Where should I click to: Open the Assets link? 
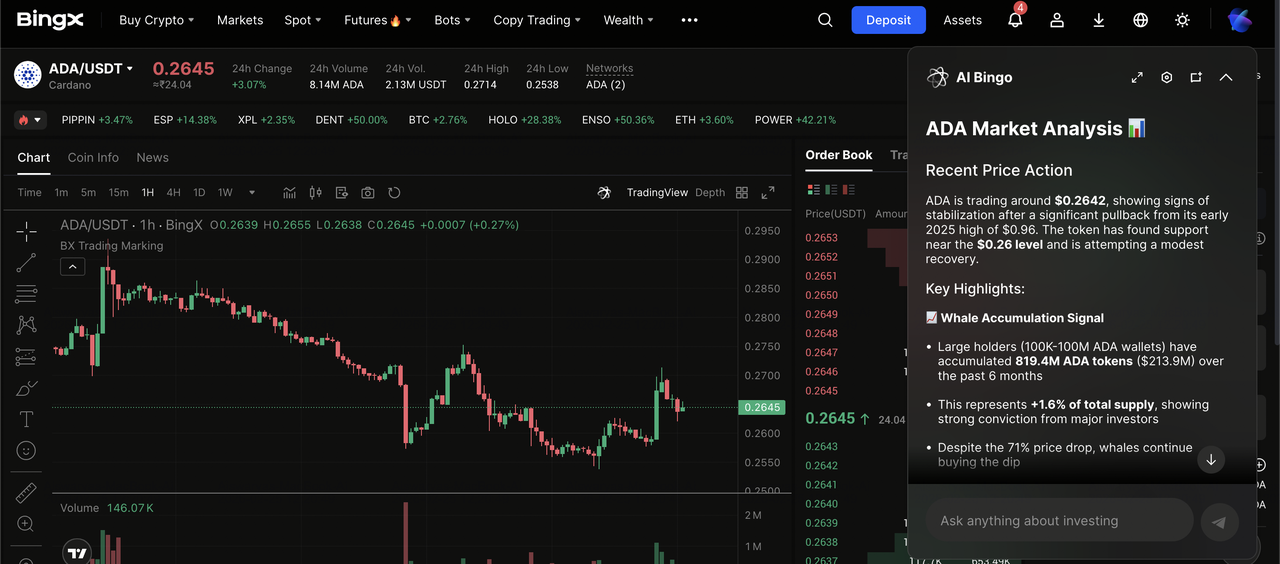tap(962, 20)
